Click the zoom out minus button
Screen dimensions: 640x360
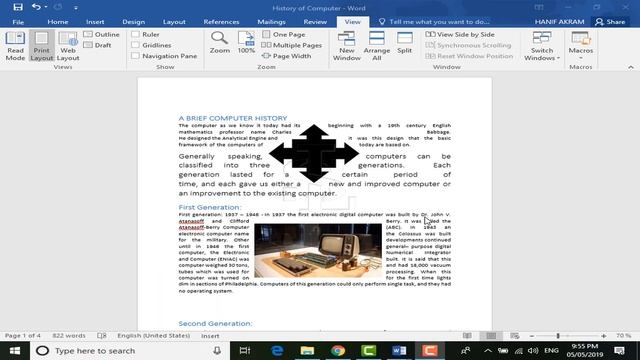[531, 336]
